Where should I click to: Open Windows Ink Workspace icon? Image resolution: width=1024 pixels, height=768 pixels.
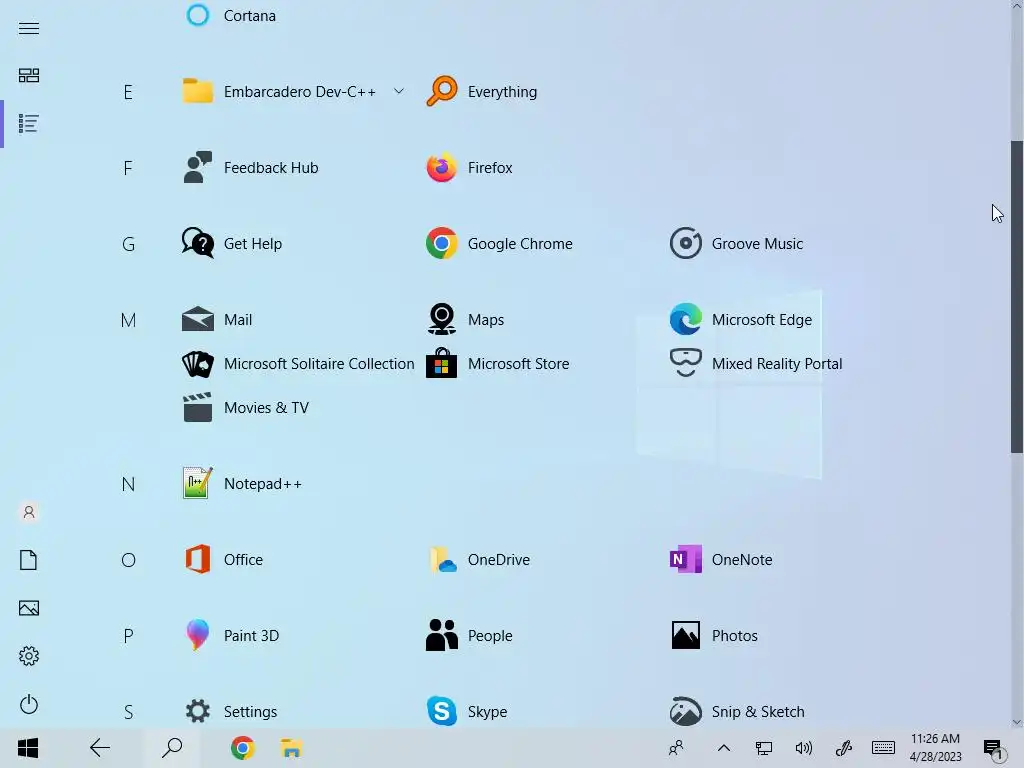tap(843, 748)
